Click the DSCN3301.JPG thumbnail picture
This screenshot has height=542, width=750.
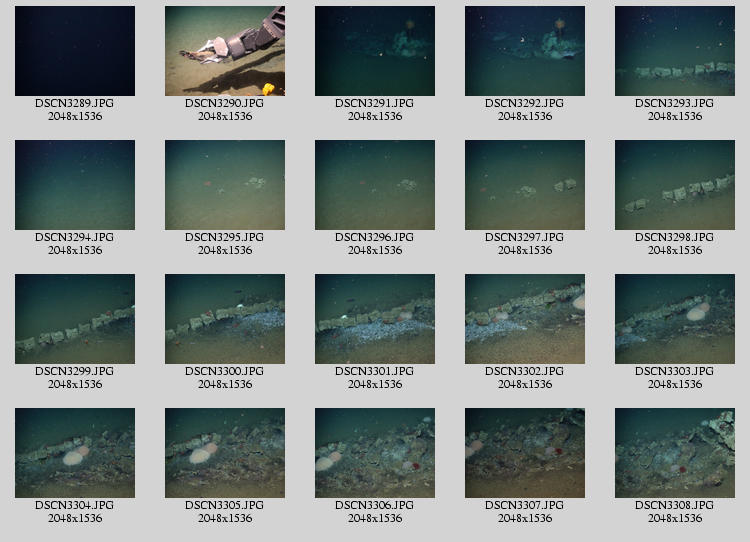[375, 319]
